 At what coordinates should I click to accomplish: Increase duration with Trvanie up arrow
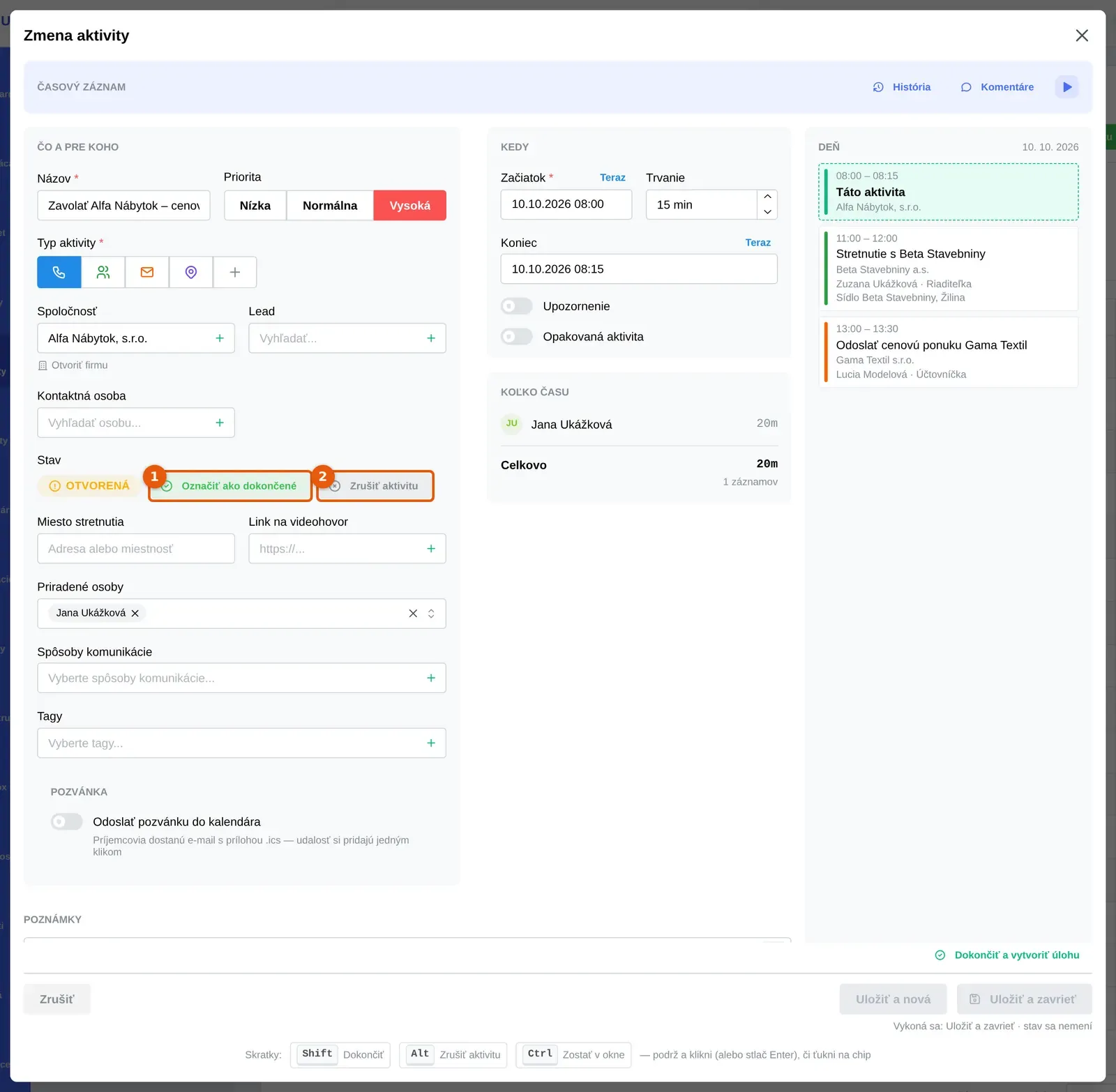(767, 197)
